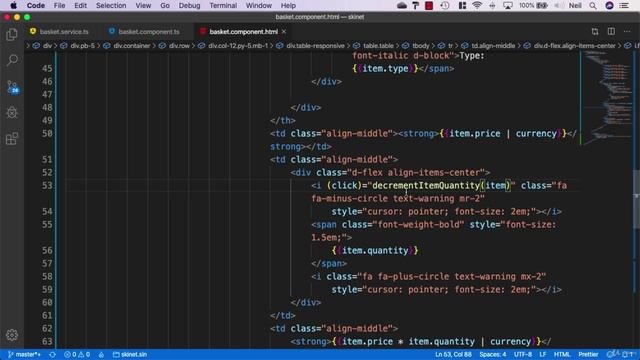
Task: Open the Extensions view
Action: [x=12, y=138]
